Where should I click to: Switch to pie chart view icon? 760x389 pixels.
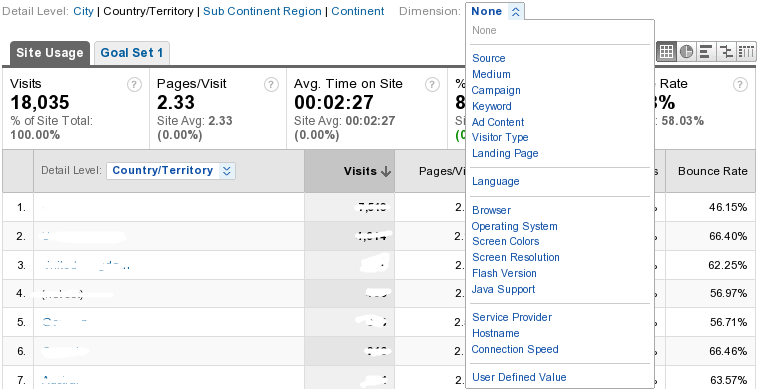click(686, 51)
